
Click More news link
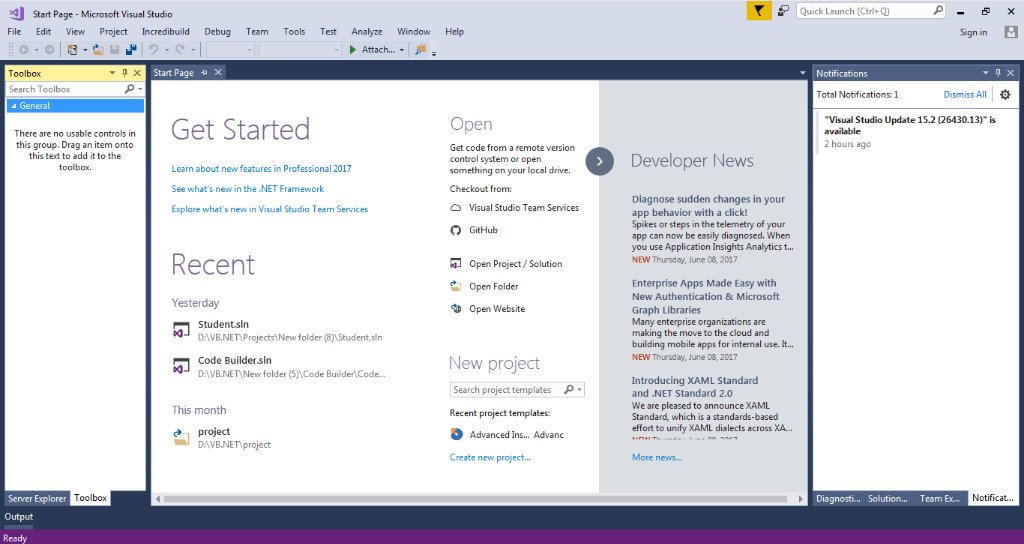pos(656,457)
